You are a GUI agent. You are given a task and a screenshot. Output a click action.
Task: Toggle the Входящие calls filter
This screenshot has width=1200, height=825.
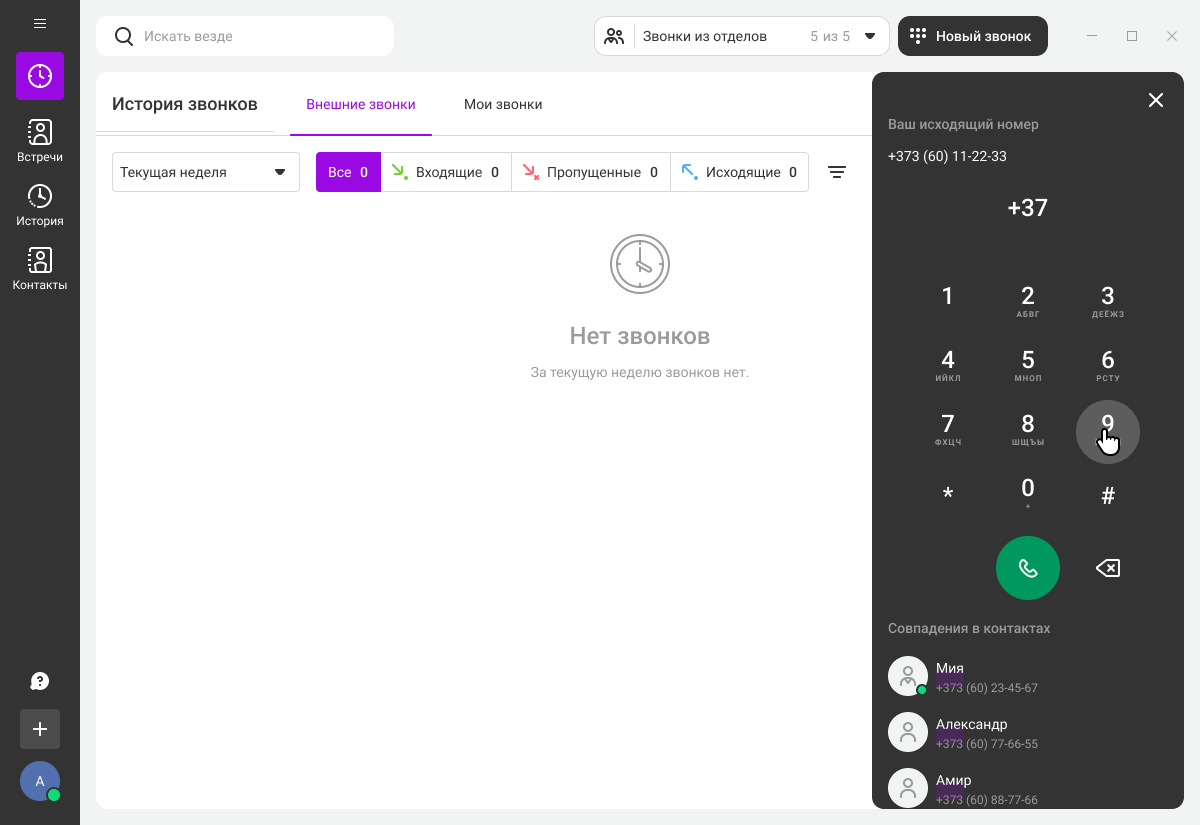(x=446, y=172)
